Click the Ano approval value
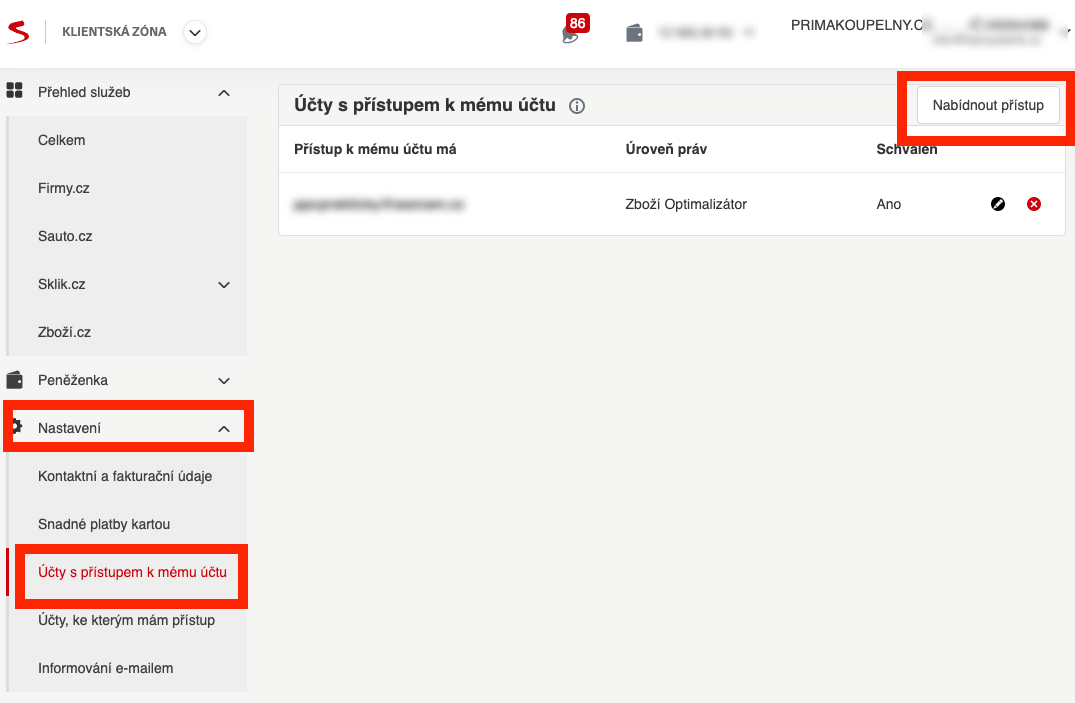This screenshot has height=703, width=1075. tap(889, 204)
